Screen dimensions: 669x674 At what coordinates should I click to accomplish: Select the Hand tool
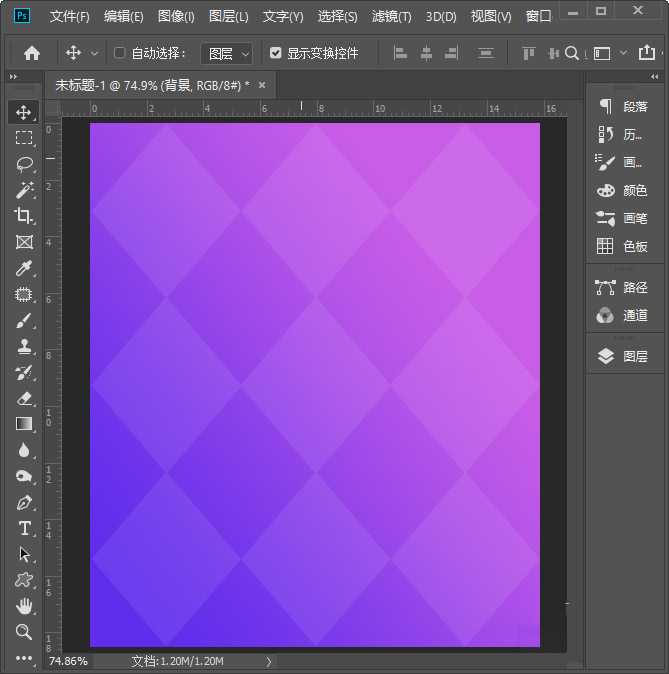click(x=24, y=606)
